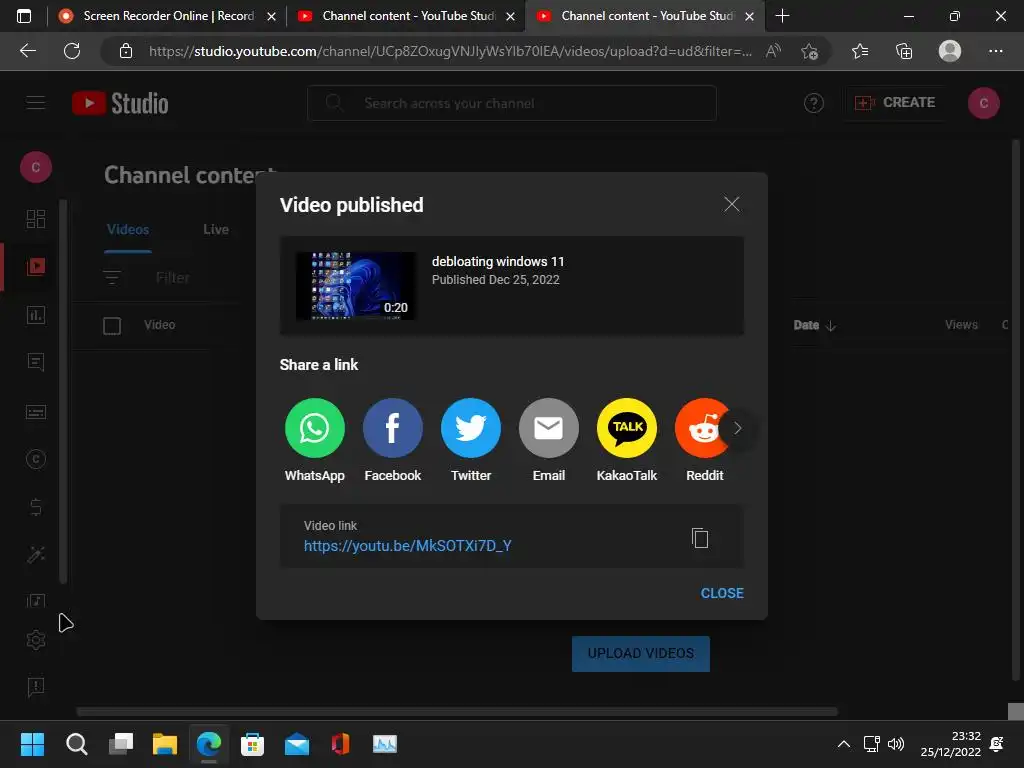Open Windows Start menu
The height and width of the screenshot is (768, 1024).
click(32, 744)
